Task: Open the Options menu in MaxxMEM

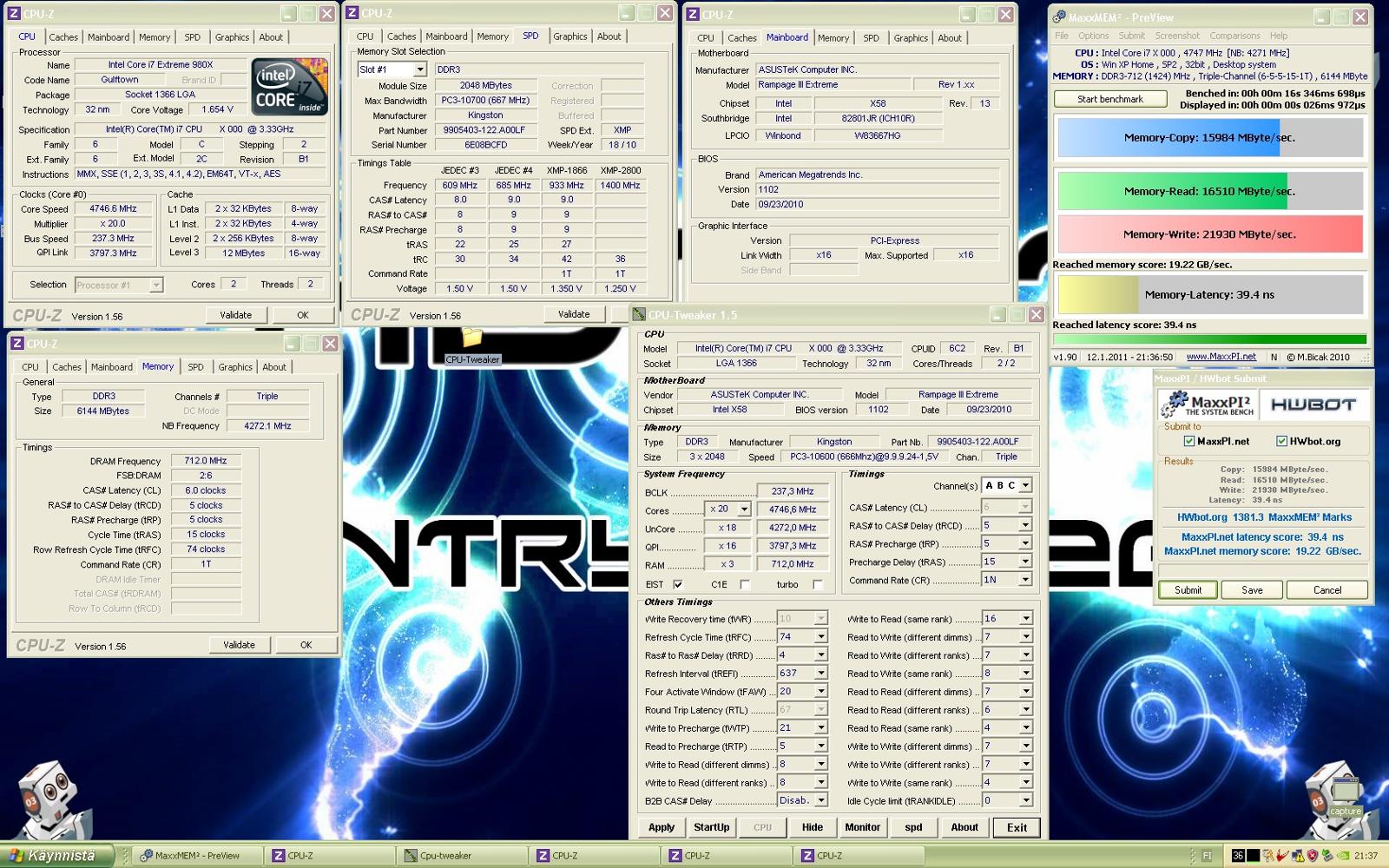Action: coord(1094,36)
